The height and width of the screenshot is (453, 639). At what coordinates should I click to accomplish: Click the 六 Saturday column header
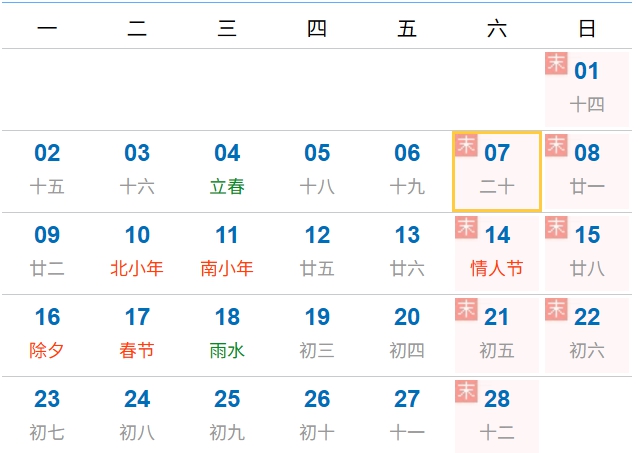pos(497,29)
